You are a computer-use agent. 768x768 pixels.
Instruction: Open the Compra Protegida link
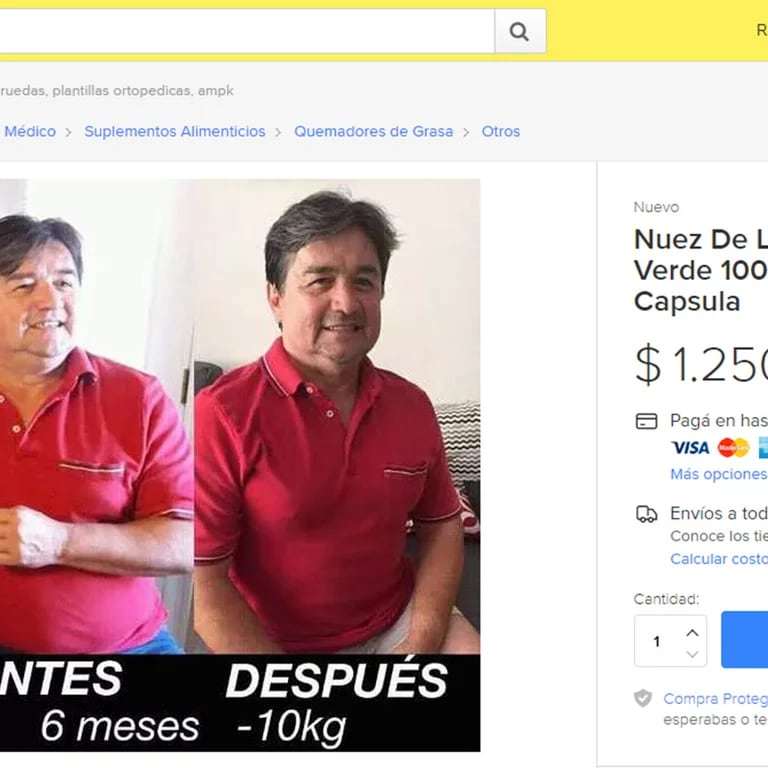click(716, 699)
